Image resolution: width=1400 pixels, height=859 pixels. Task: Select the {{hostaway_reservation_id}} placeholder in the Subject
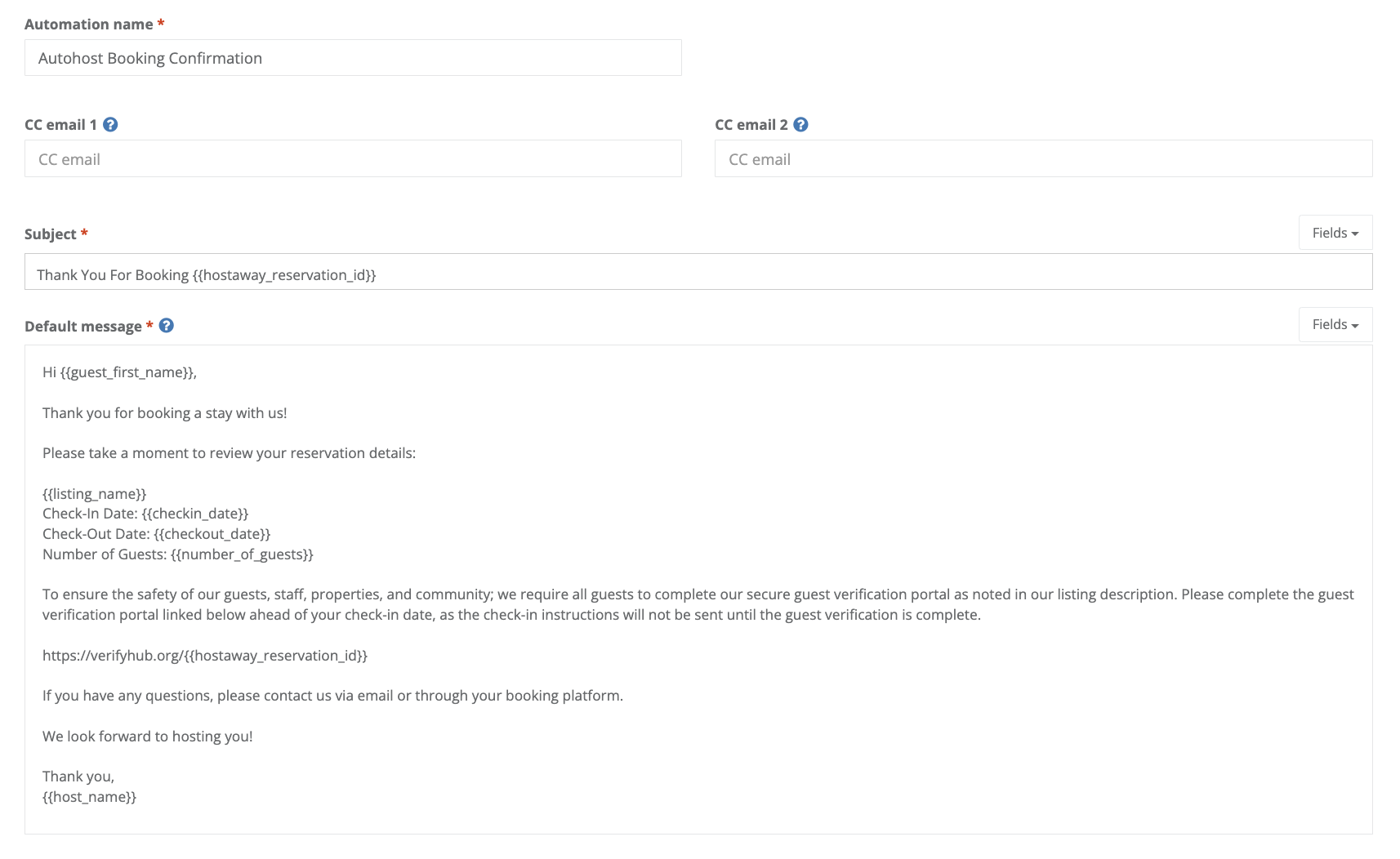coord(283,274)
